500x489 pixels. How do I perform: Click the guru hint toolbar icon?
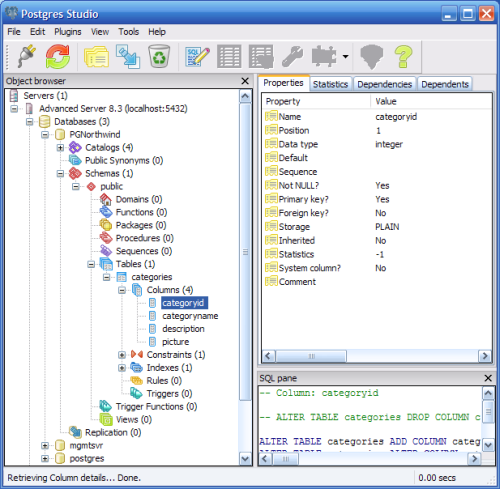(x=372, y=57)
